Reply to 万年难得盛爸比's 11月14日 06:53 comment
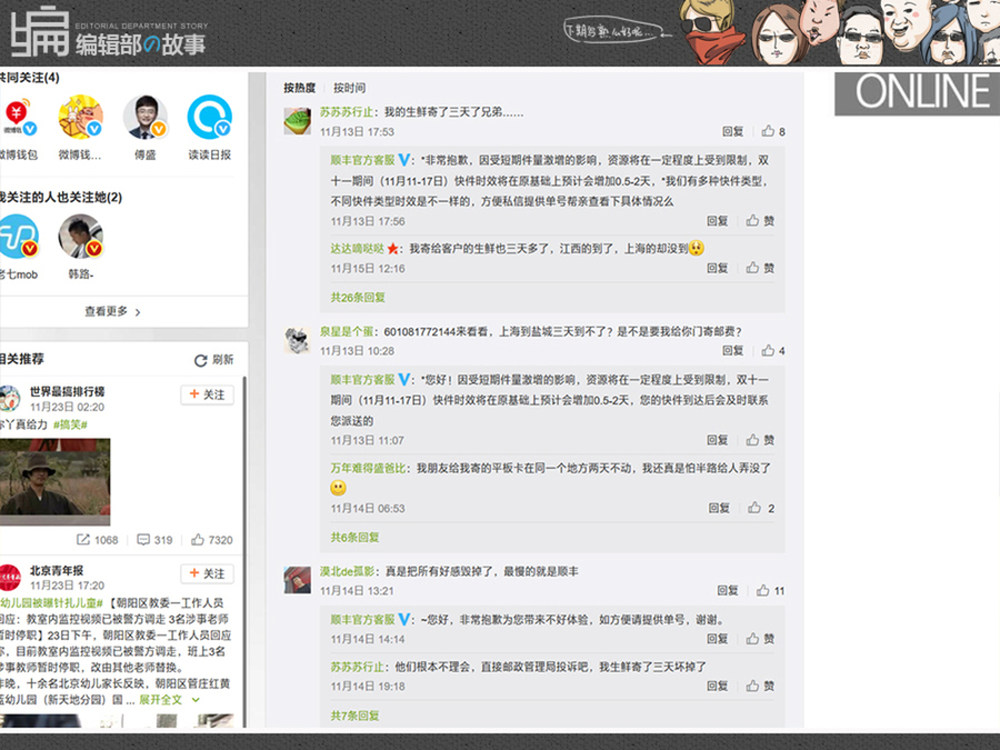This screenshot has height=750, width=1000. click(x=719, y=508)
